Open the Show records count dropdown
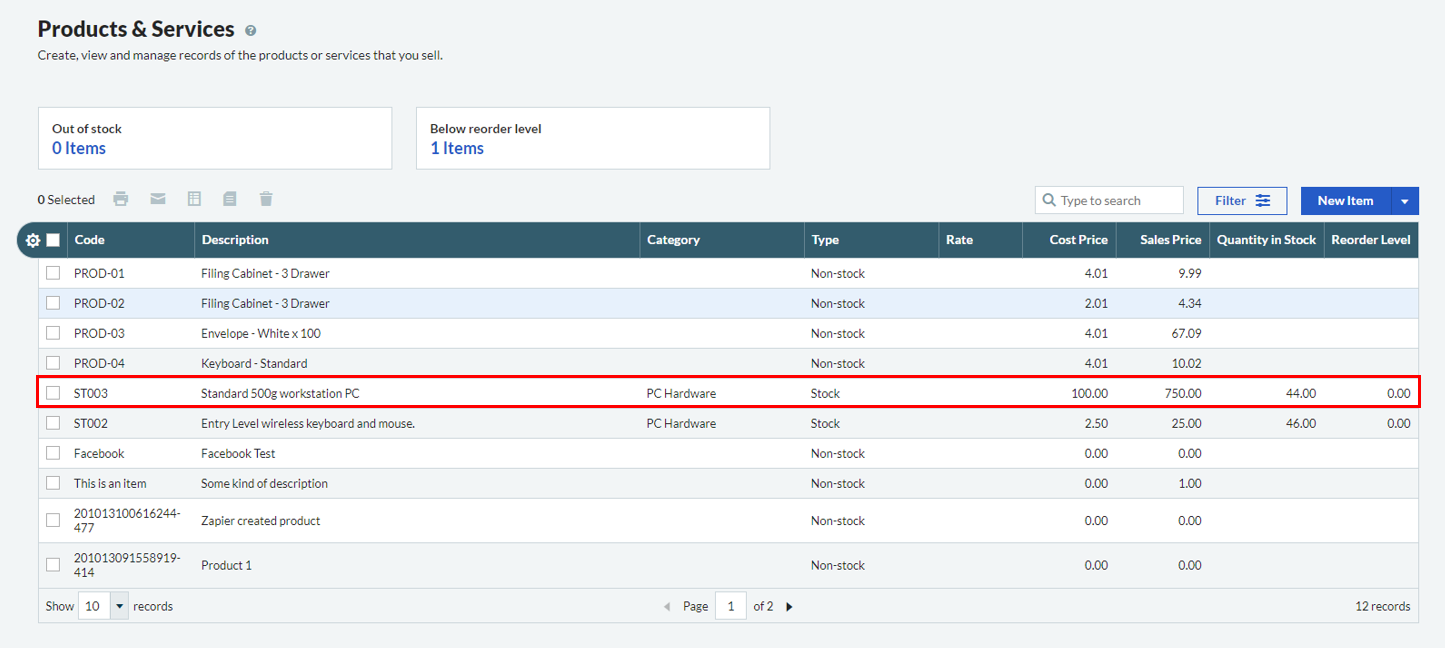Viewport: 1445px width, 648px height. 119,606
